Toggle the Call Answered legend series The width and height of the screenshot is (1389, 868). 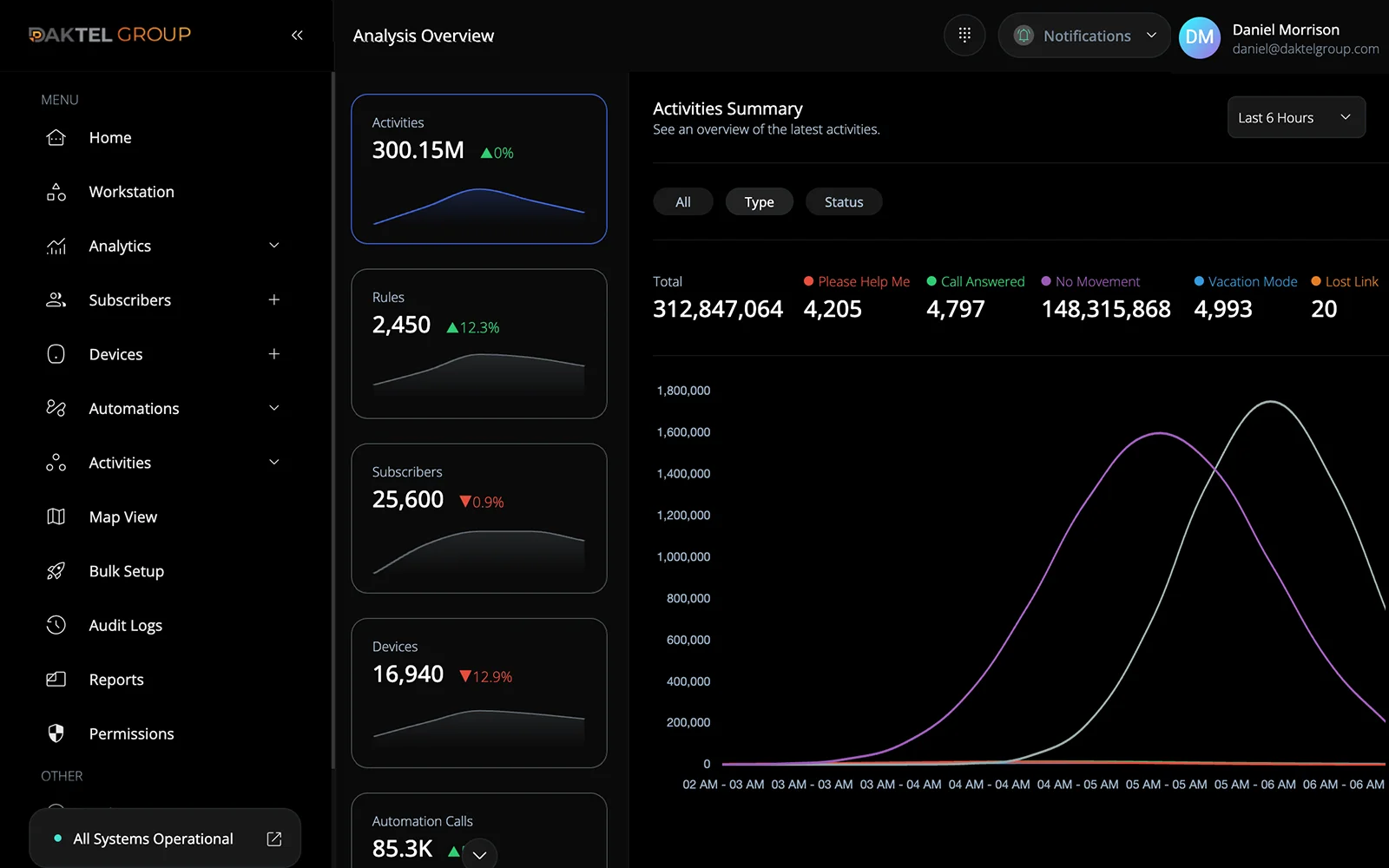click(x=976, y=281)
